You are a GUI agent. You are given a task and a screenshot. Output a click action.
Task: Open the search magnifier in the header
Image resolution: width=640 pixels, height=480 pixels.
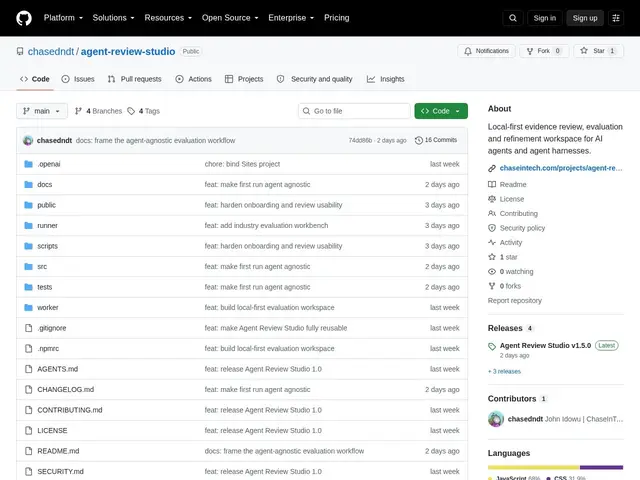[x=513, y=18]
